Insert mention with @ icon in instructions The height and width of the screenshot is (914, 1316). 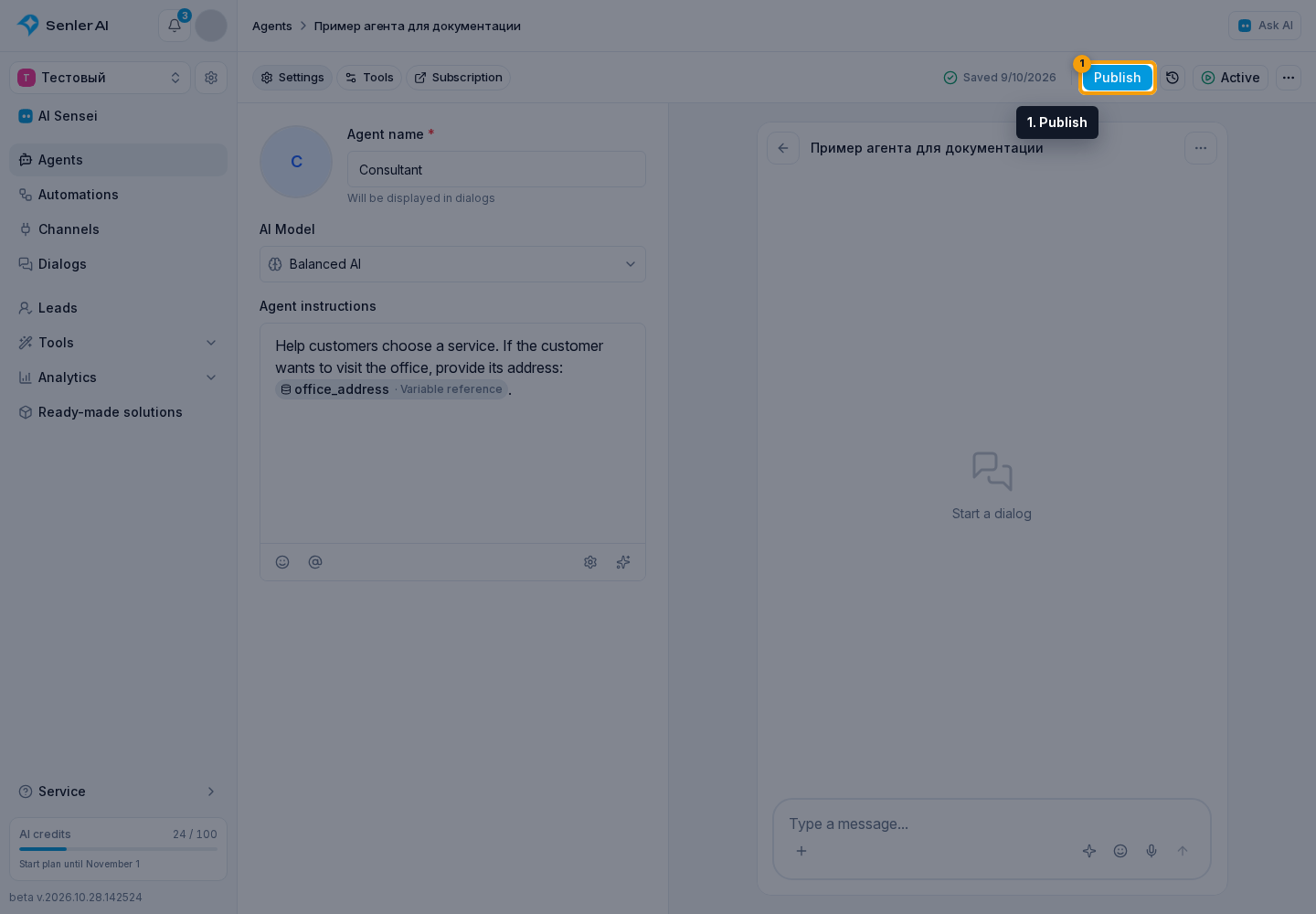pyautogui.click(x=315, y=562)
